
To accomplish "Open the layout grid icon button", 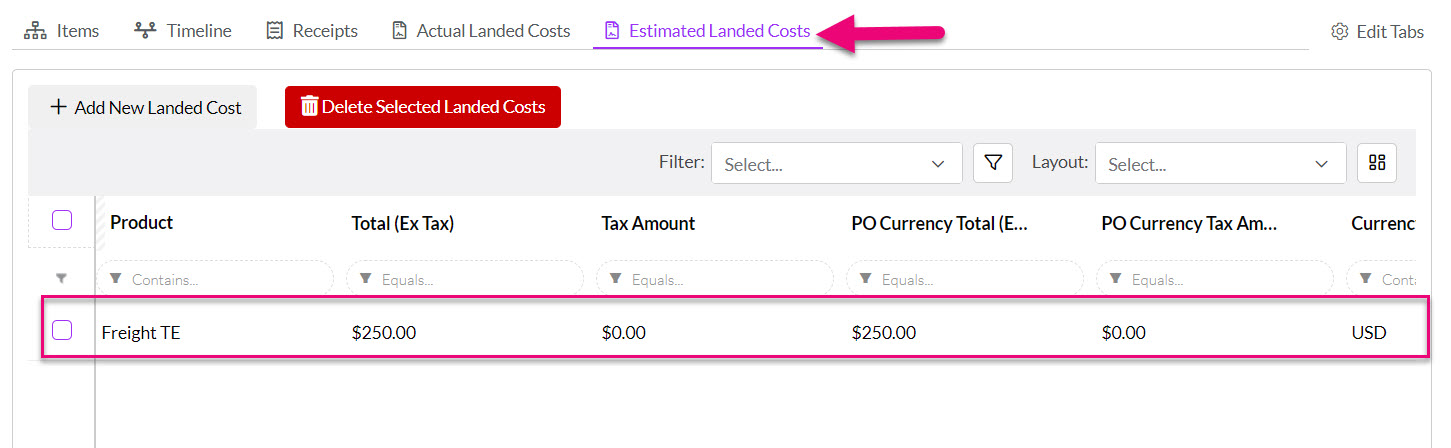I will (1376, 163).
